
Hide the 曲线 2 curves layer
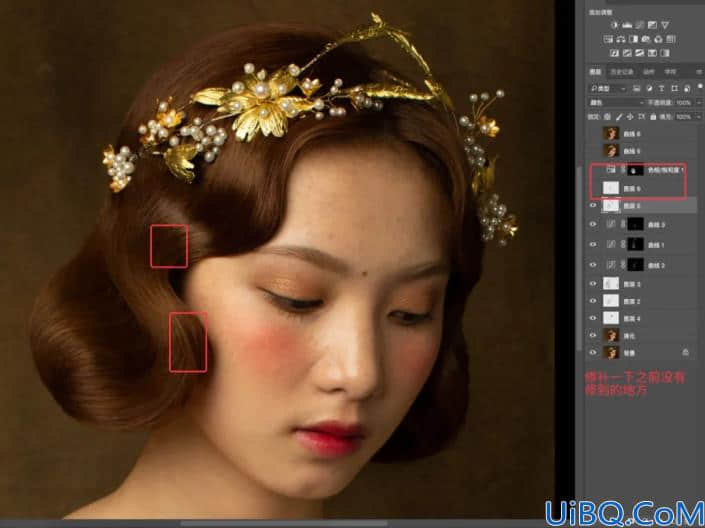coord(593,265)
